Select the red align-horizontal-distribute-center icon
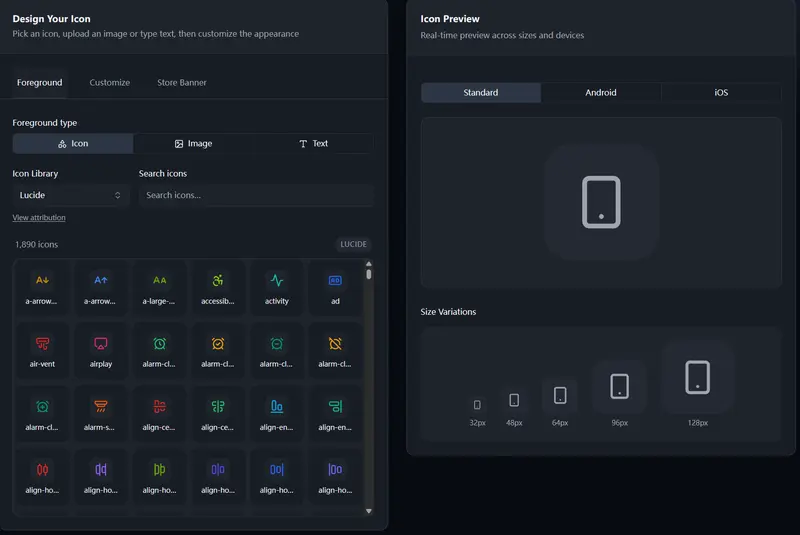The height and width of the screenshot is (535, 800). [x=42, y=477]
